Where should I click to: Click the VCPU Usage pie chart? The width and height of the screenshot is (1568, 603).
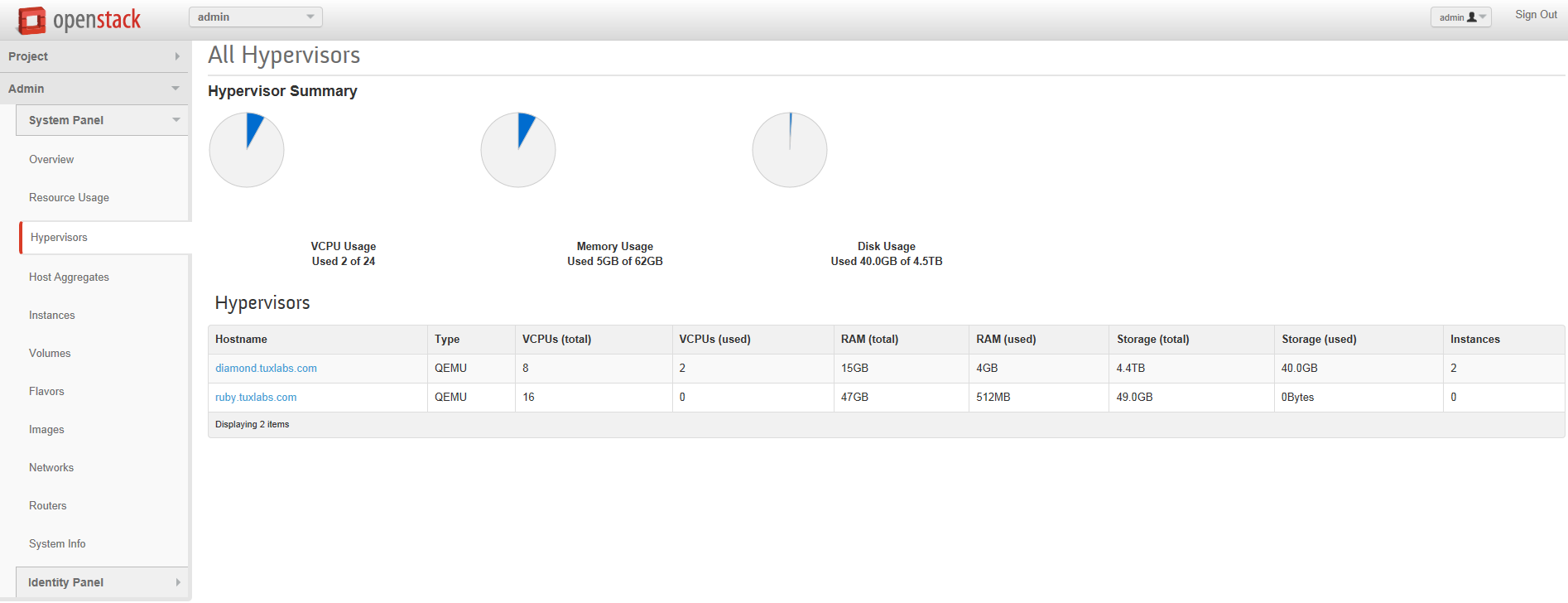click(247, 150)
